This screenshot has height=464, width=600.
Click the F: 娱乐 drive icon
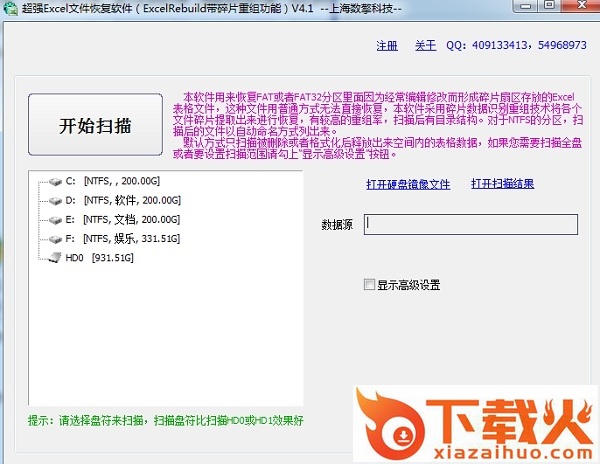click(55, 239)
